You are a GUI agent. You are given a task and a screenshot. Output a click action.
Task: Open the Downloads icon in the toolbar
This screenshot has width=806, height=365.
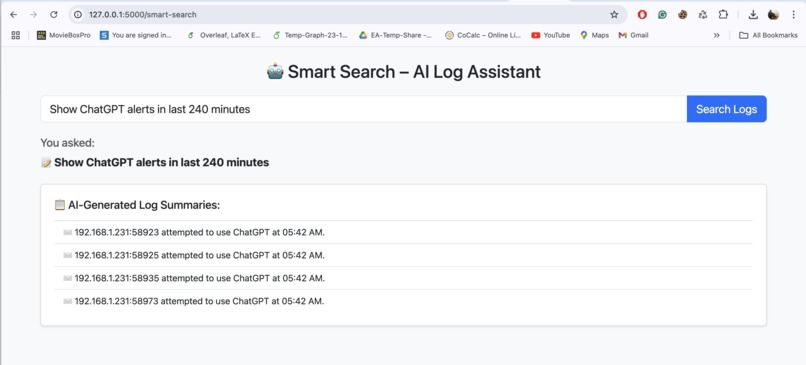(753, 15)
